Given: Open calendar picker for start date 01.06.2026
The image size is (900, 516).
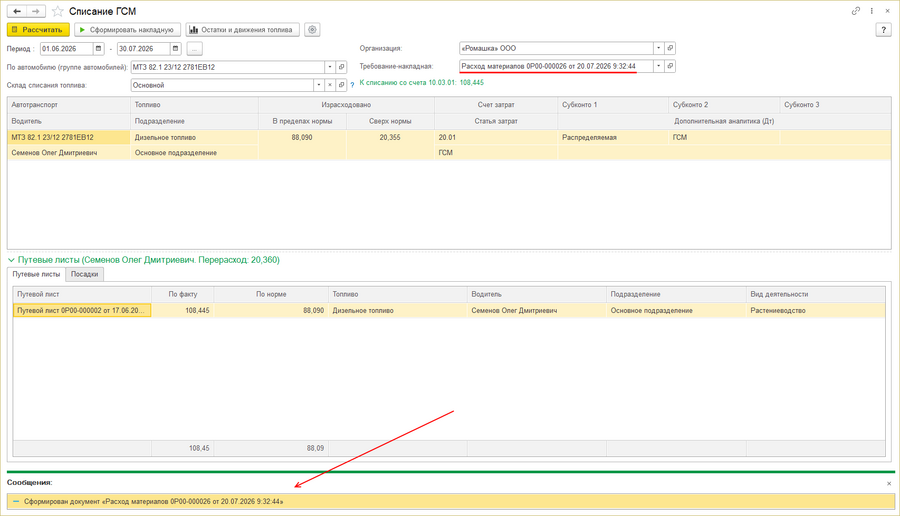Looking at the screenshot, I should [99, 49].
